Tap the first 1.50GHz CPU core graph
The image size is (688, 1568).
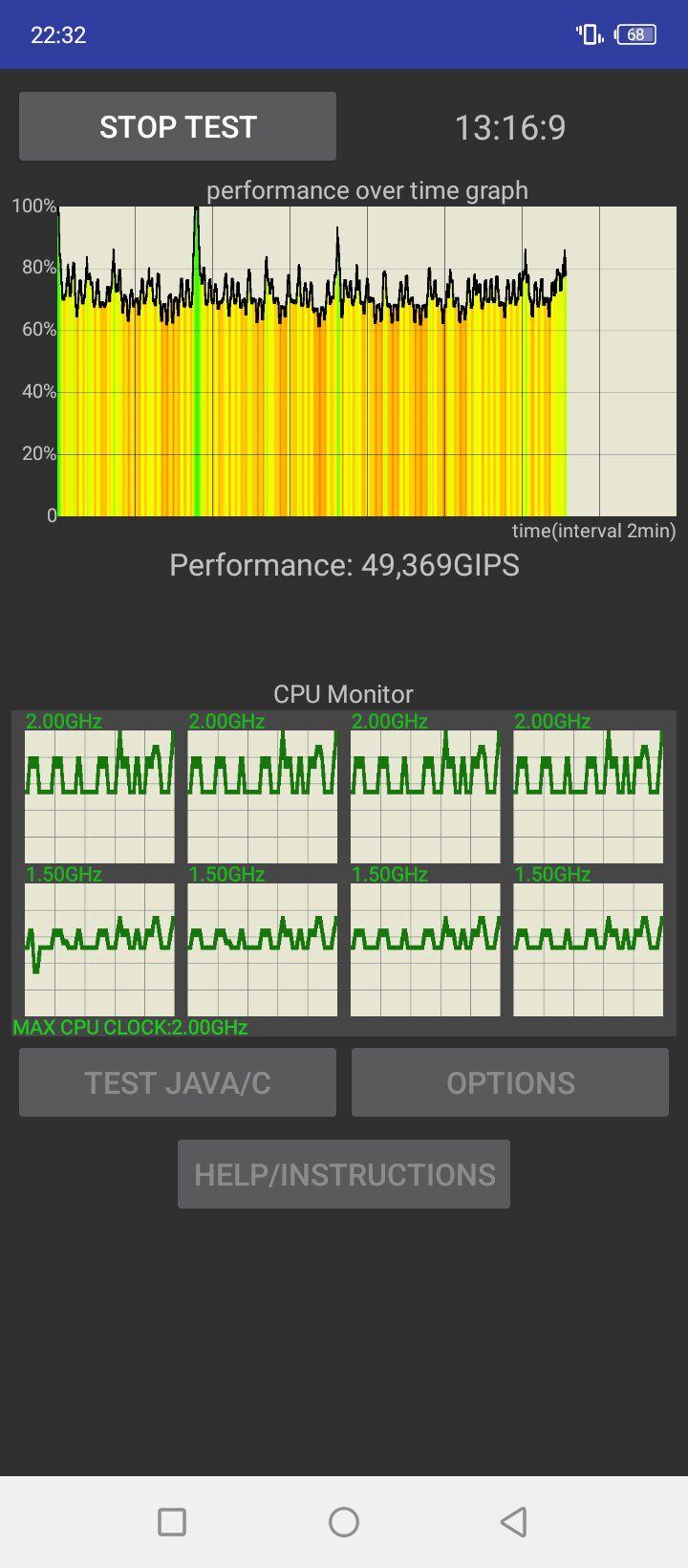(99, 948)
